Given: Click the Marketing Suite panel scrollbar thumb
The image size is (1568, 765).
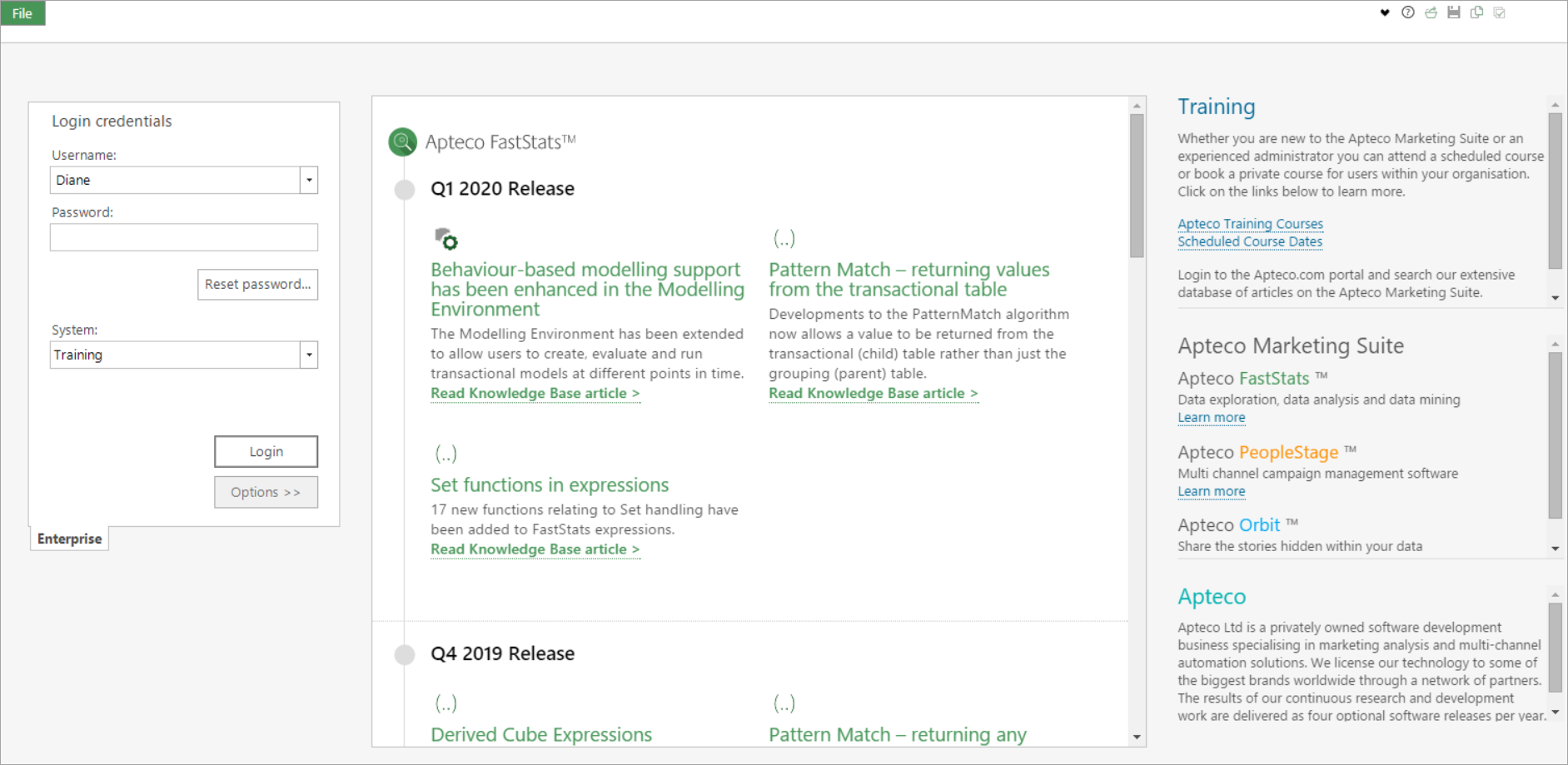Looking at the screenshot, I should [x=1555, y=435].
